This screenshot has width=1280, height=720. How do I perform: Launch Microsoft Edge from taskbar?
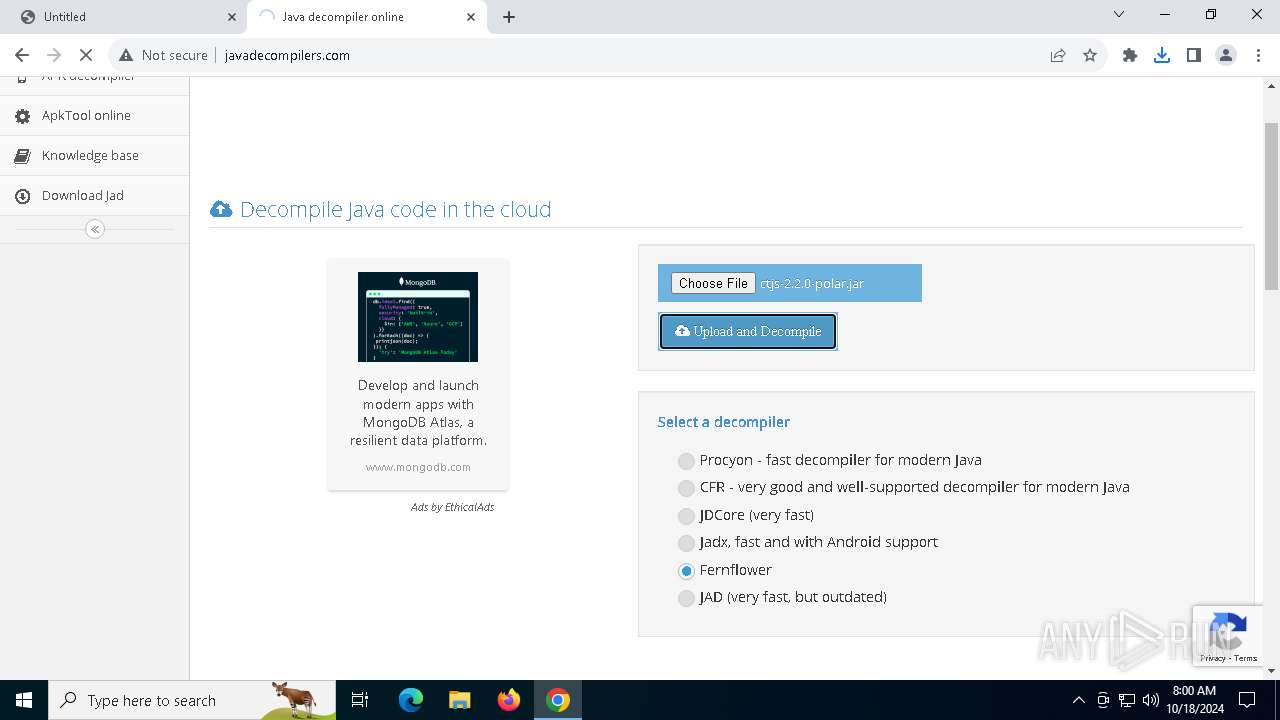pyautogui.click(x=411, y=700)
